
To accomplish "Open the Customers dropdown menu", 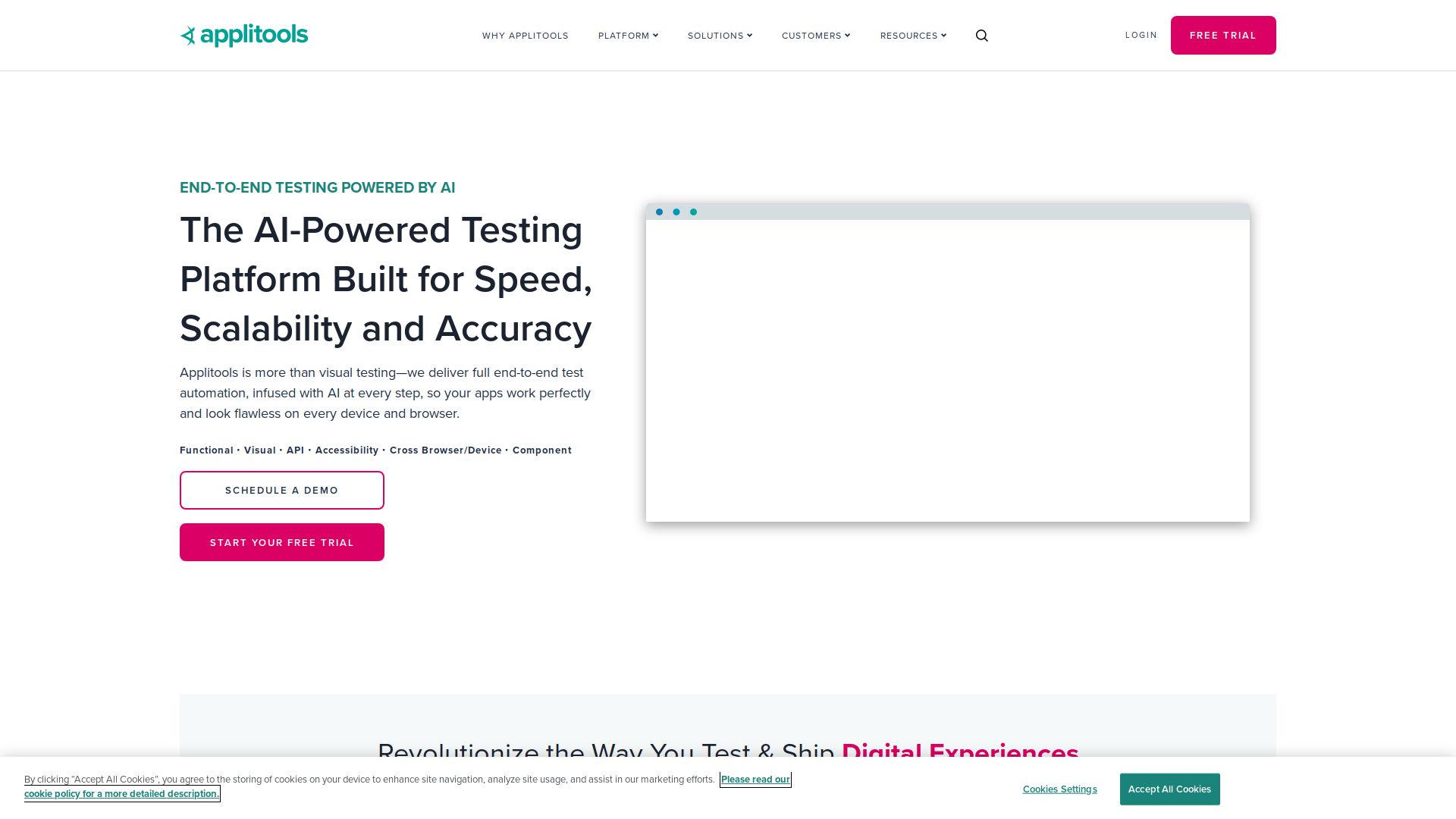I will pyautogui.click(x=816, y=36).
